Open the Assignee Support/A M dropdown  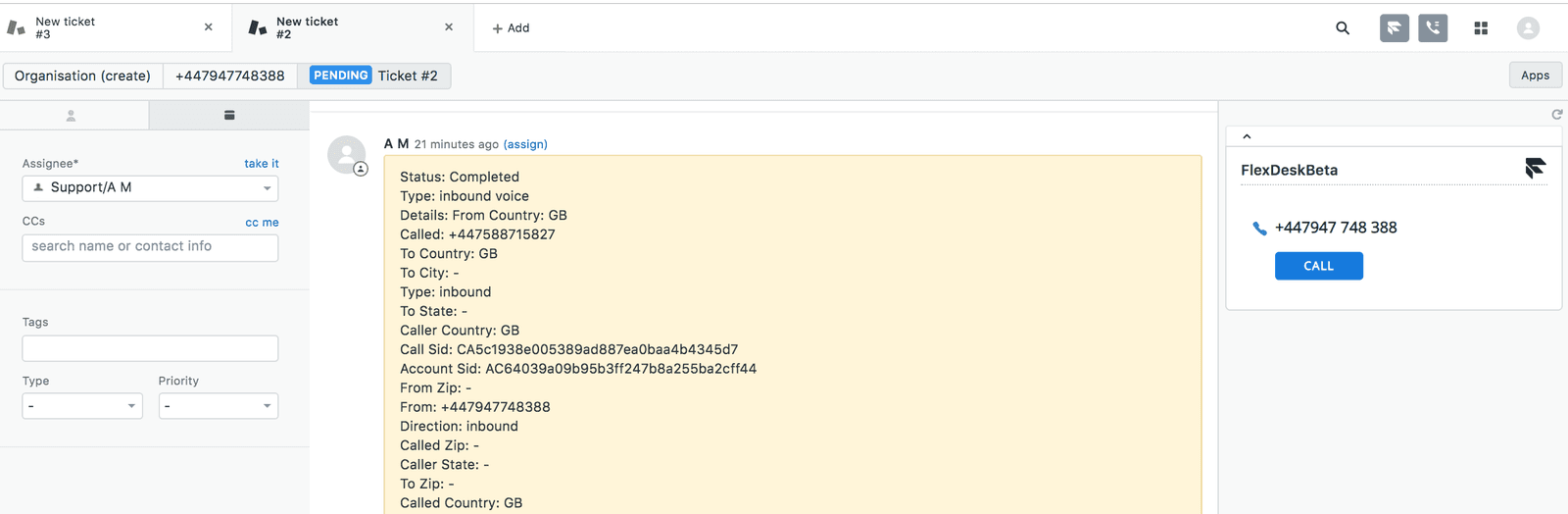[x=150, y=187]
